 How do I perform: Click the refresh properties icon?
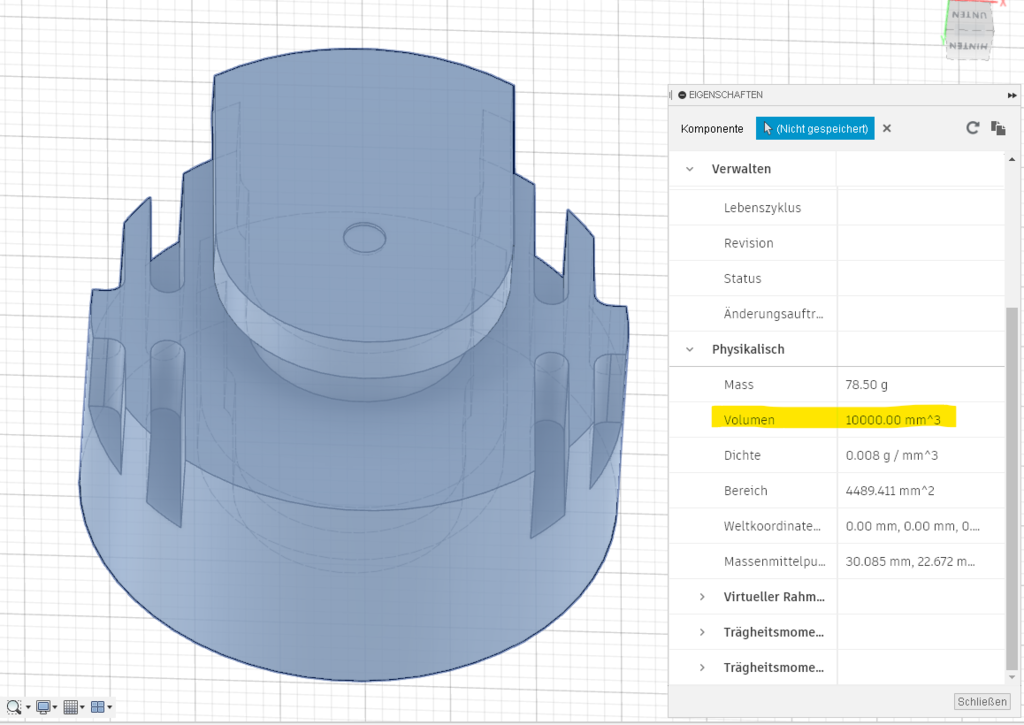(x=972, y=128)
